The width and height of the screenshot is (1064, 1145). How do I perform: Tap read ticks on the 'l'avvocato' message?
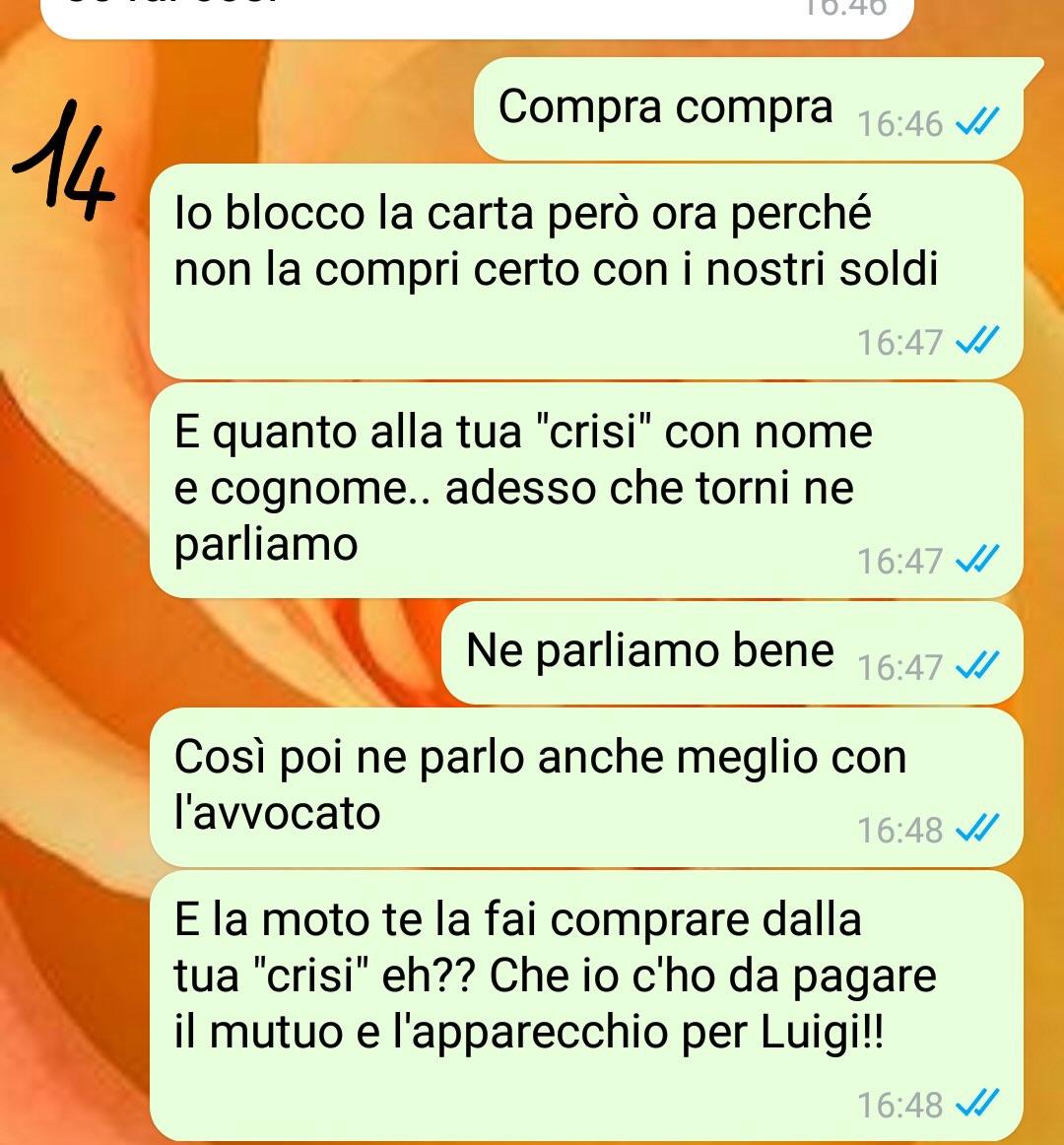click(977, 828)
